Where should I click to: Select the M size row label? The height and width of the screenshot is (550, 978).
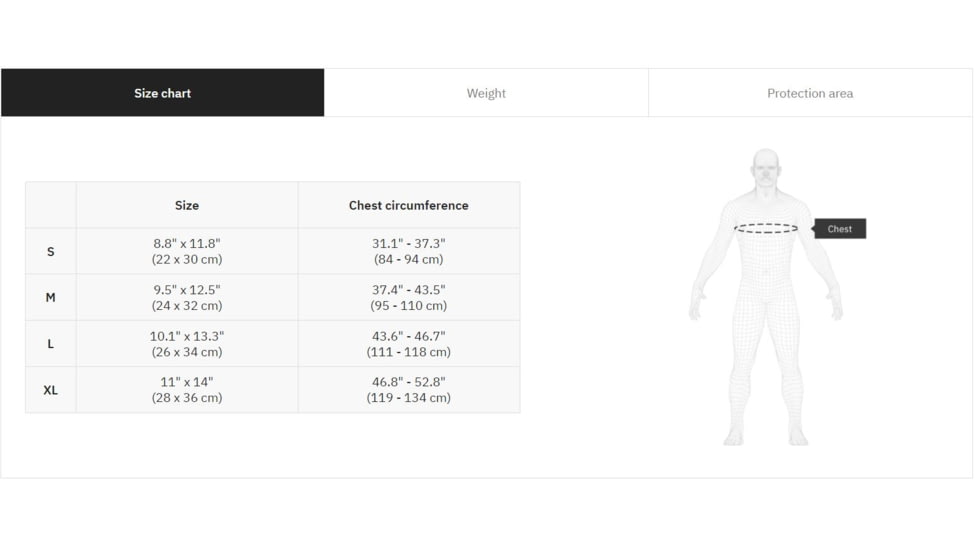(51, 297)
